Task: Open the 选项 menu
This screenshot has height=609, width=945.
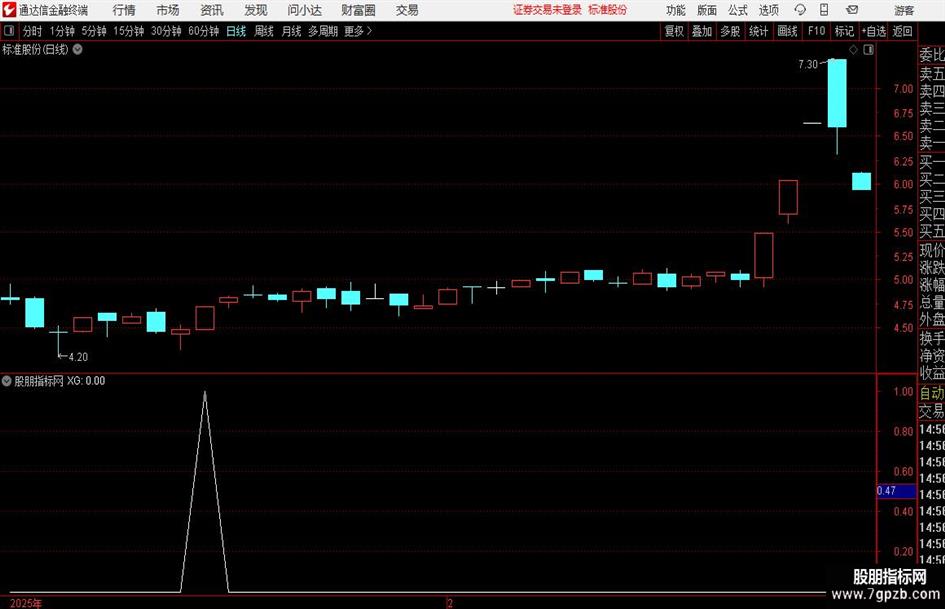Action: [768, 10]
